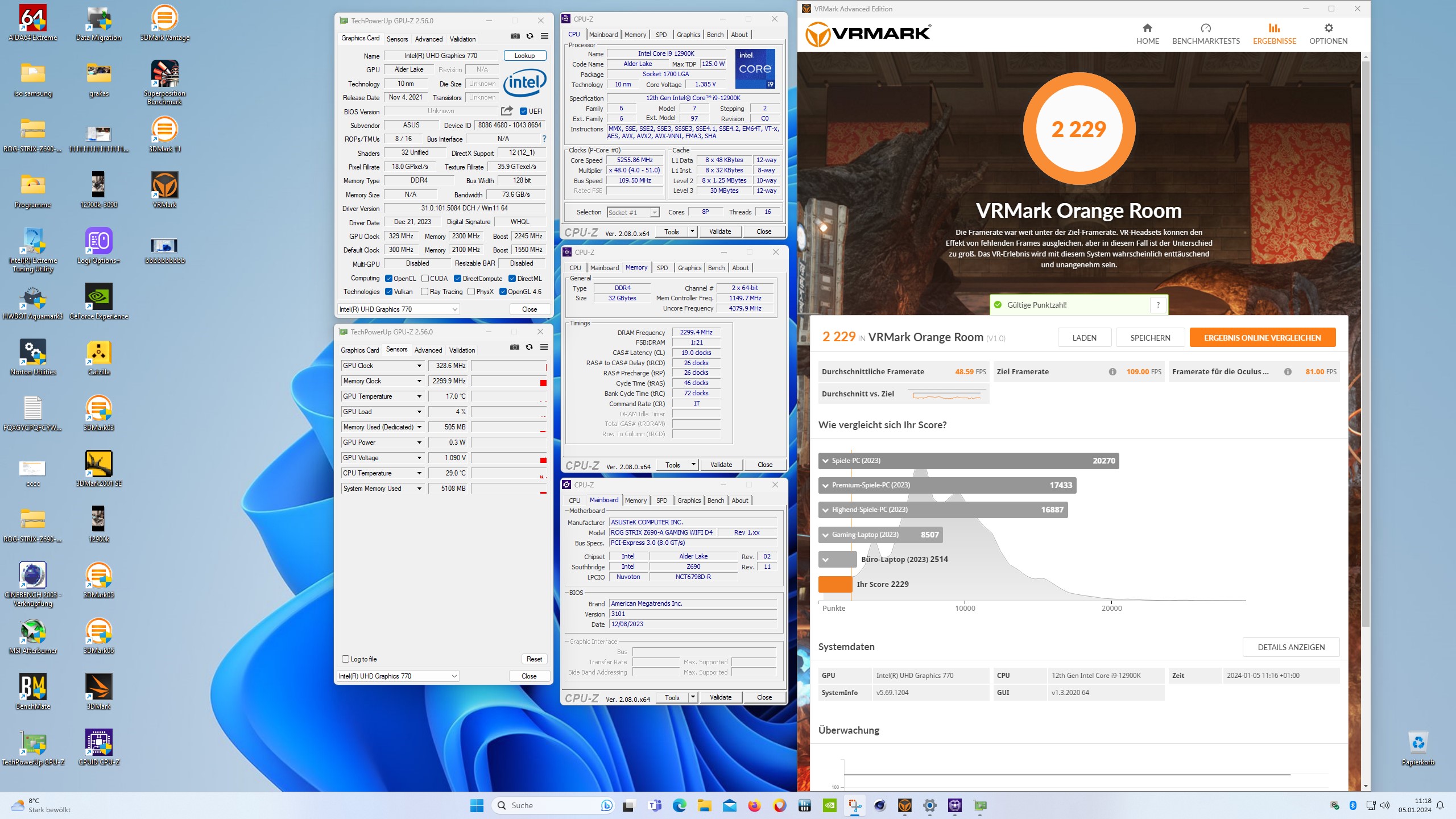This screenshot has width=1456, height=819.
Task: Click Lookup button in GPU-Z
Action: coord(524,56)
